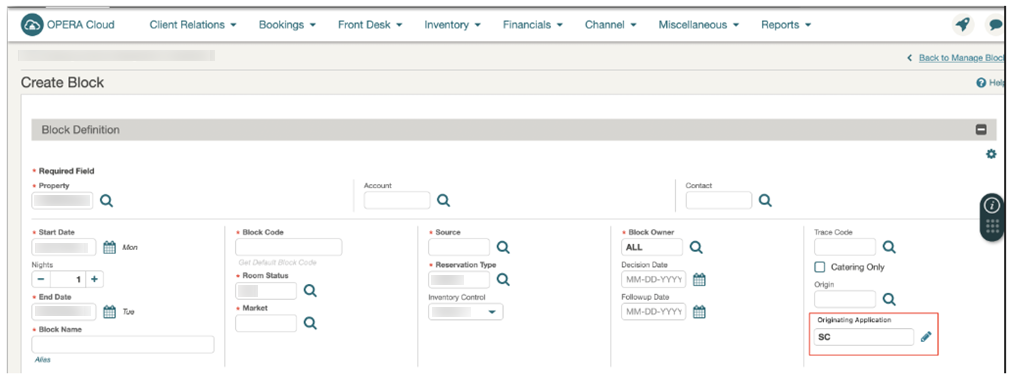Open the rocket quick launch icon

tap(963, 25)
